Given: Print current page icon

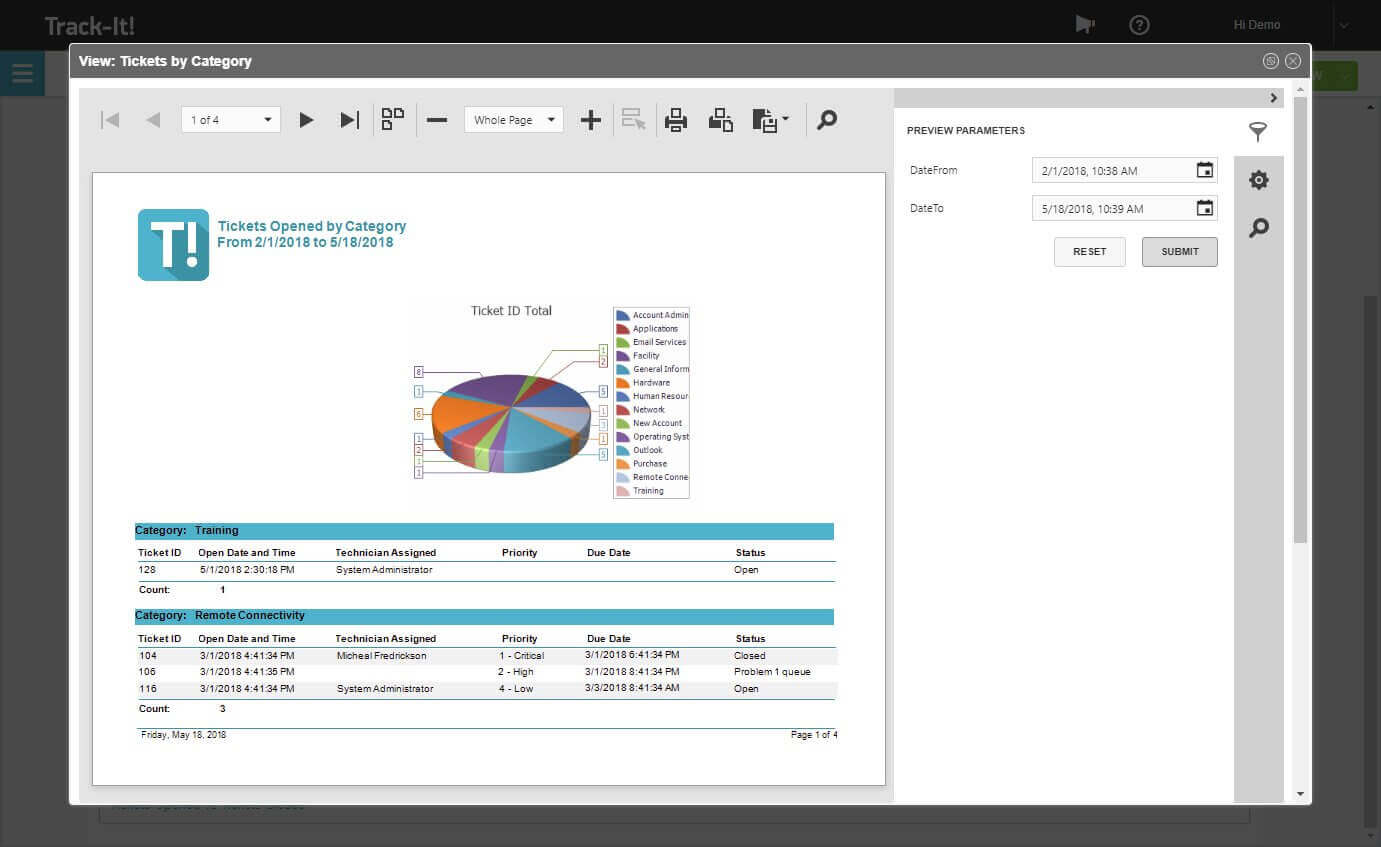Looking at the screenshot, I should (x=720, y=120).
